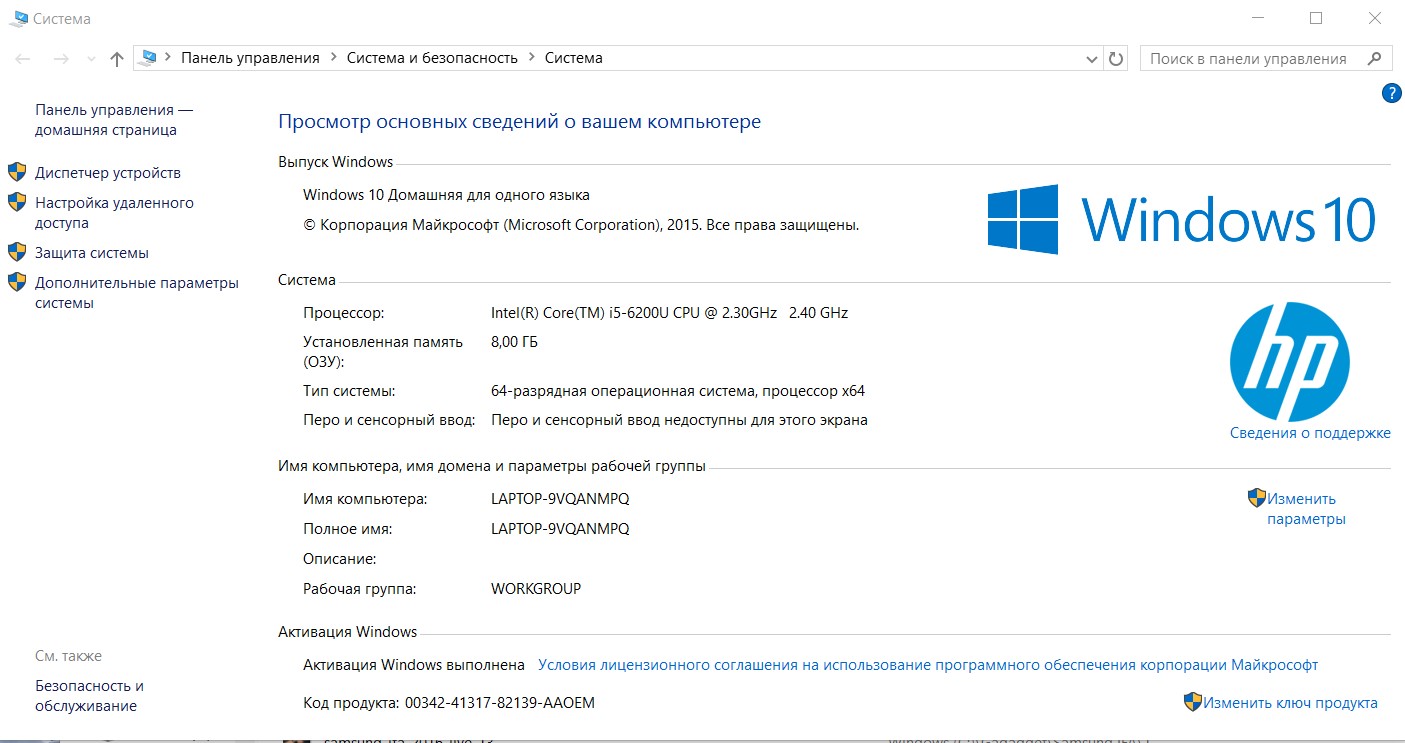Go up one level arrow
The width and height of the screenshot is (1405, 743).
coord(117,59)
